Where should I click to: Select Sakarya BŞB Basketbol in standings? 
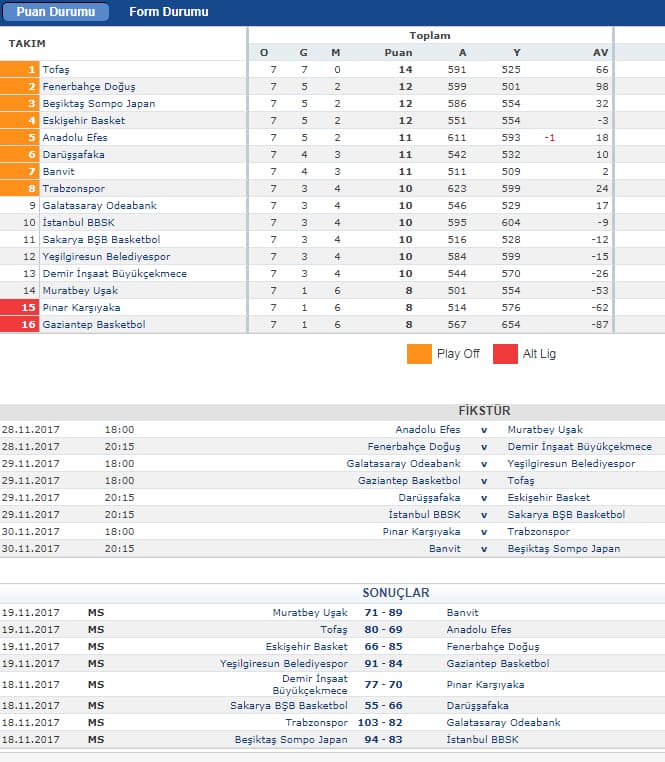coord(101,240)
